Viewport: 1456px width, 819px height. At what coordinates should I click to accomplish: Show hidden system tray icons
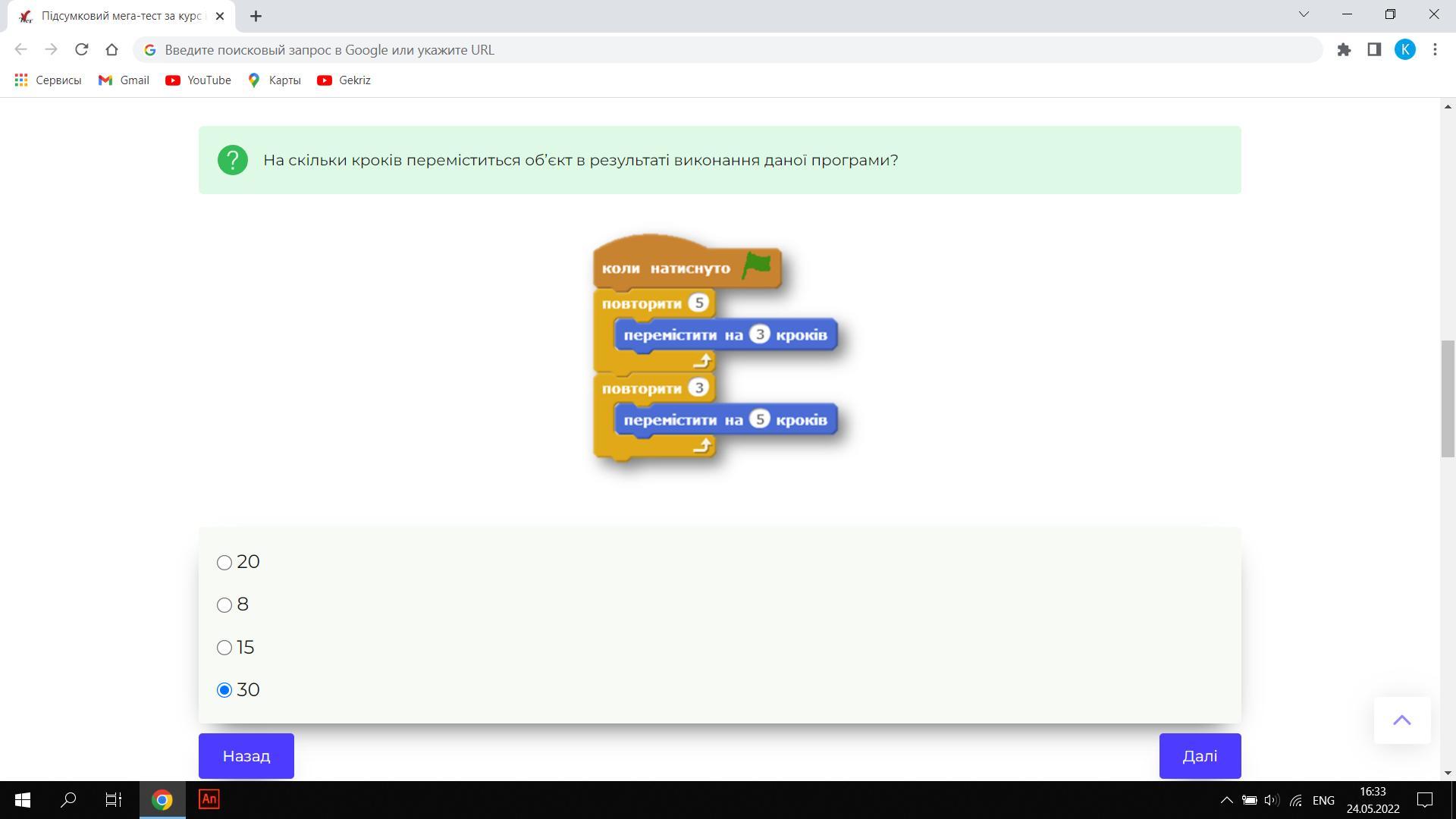point(1225,800)
